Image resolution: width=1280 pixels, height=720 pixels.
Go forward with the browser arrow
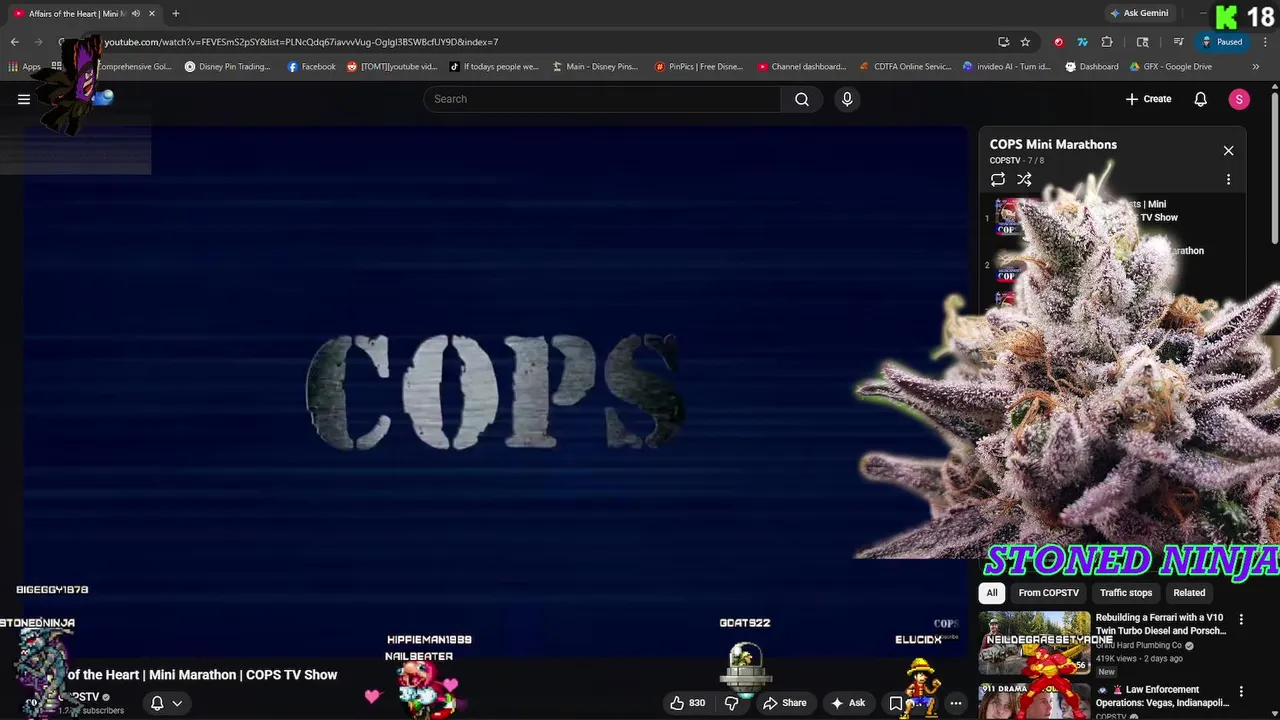38,42
